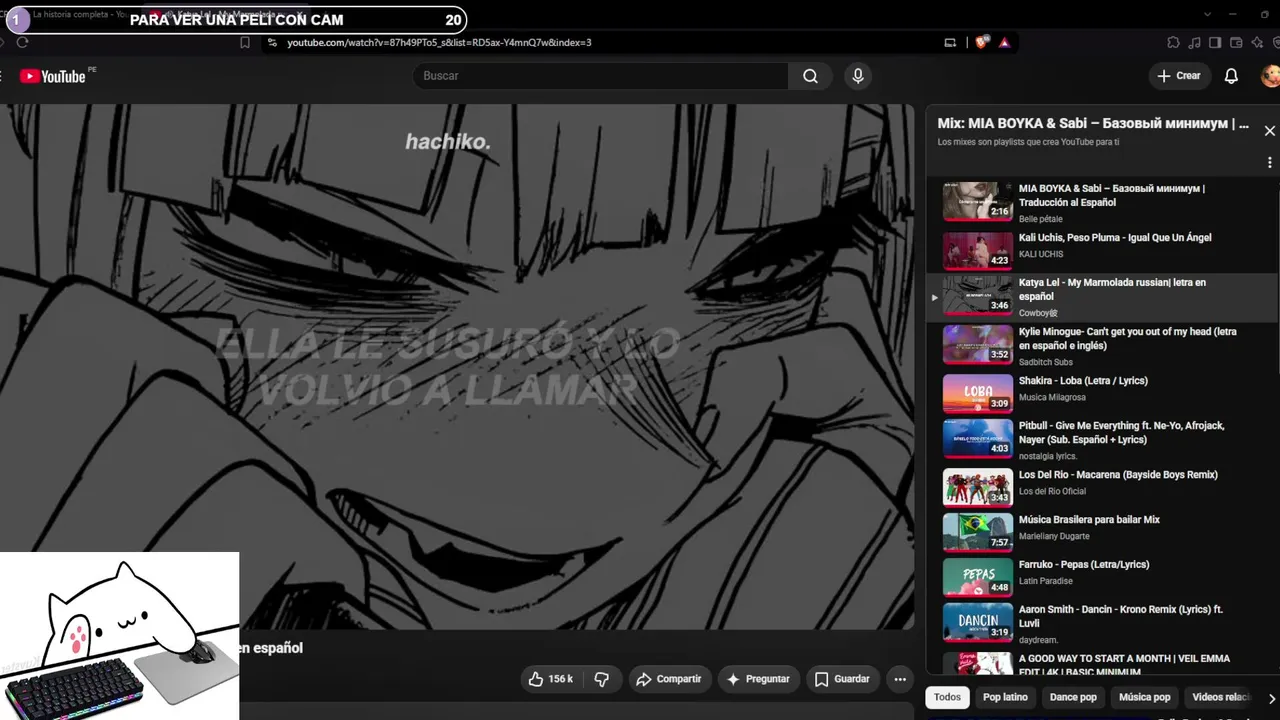Screen dimensions: 1280x720
Task: Start voice search with the microphone
Action: coord(857,76)
